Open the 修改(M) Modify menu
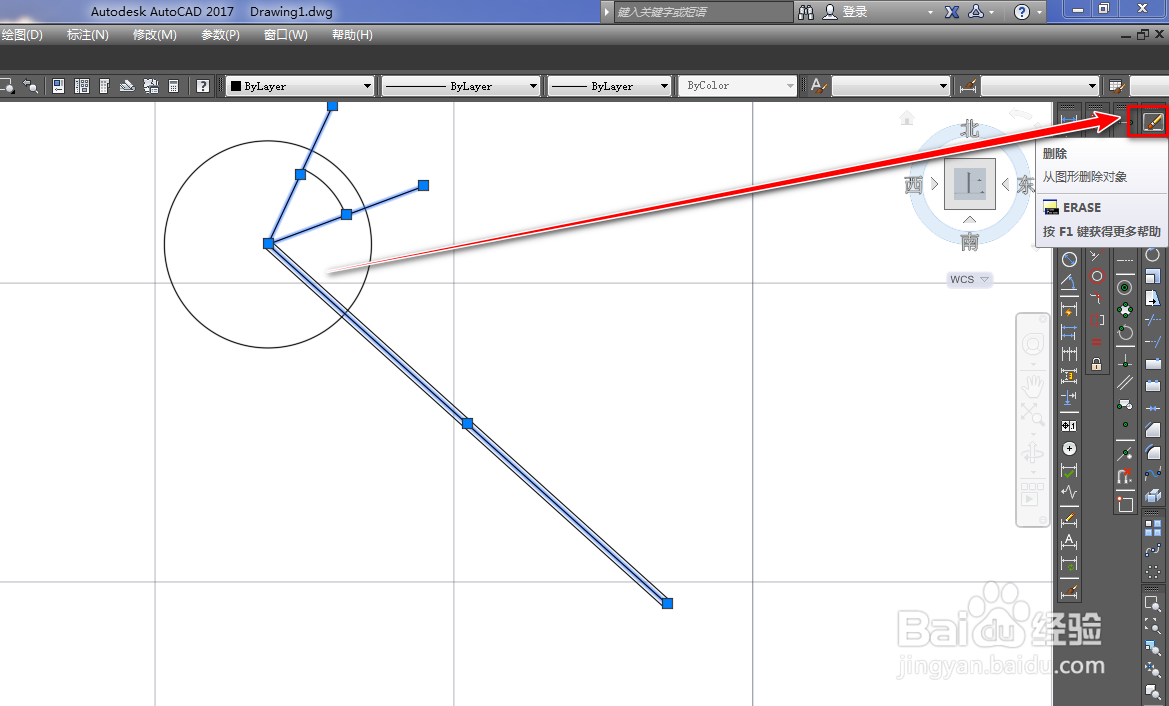 pos(155,34)
